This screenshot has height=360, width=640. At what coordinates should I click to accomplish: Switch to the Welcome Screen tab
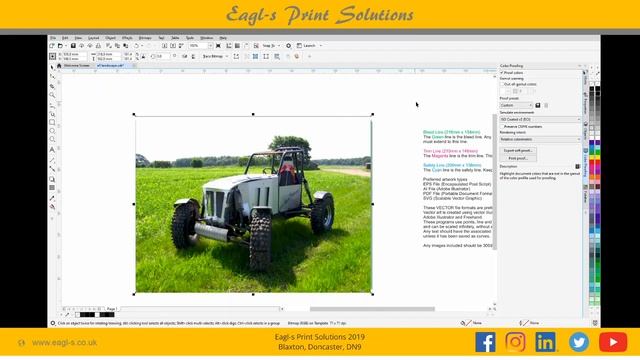[77, 66]
